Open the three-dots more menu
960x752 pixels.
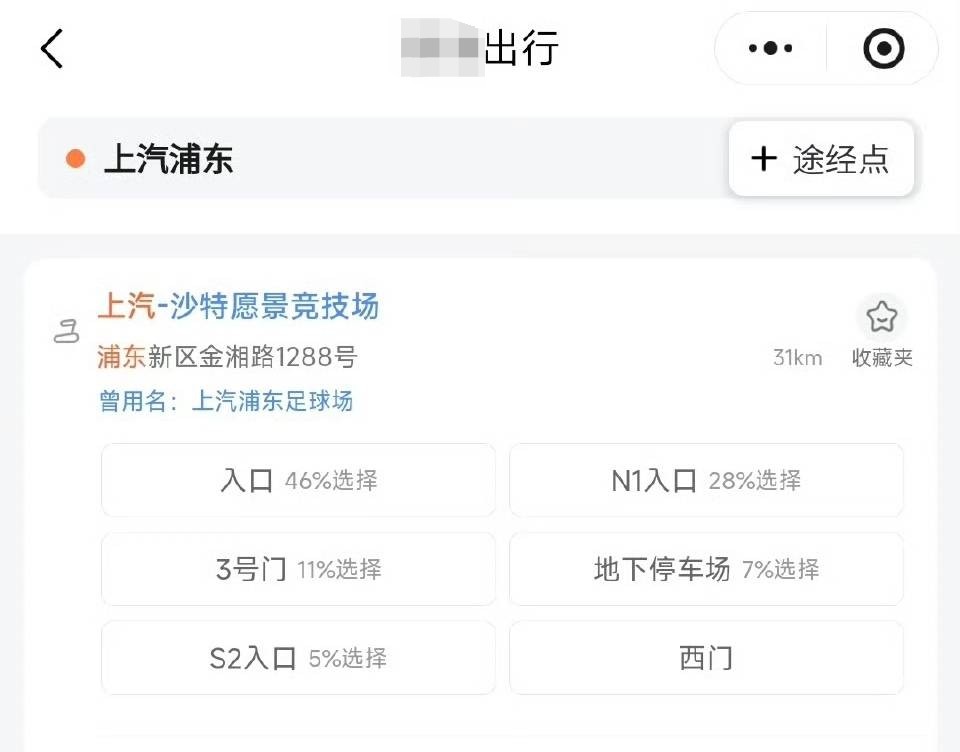(770, 48)
